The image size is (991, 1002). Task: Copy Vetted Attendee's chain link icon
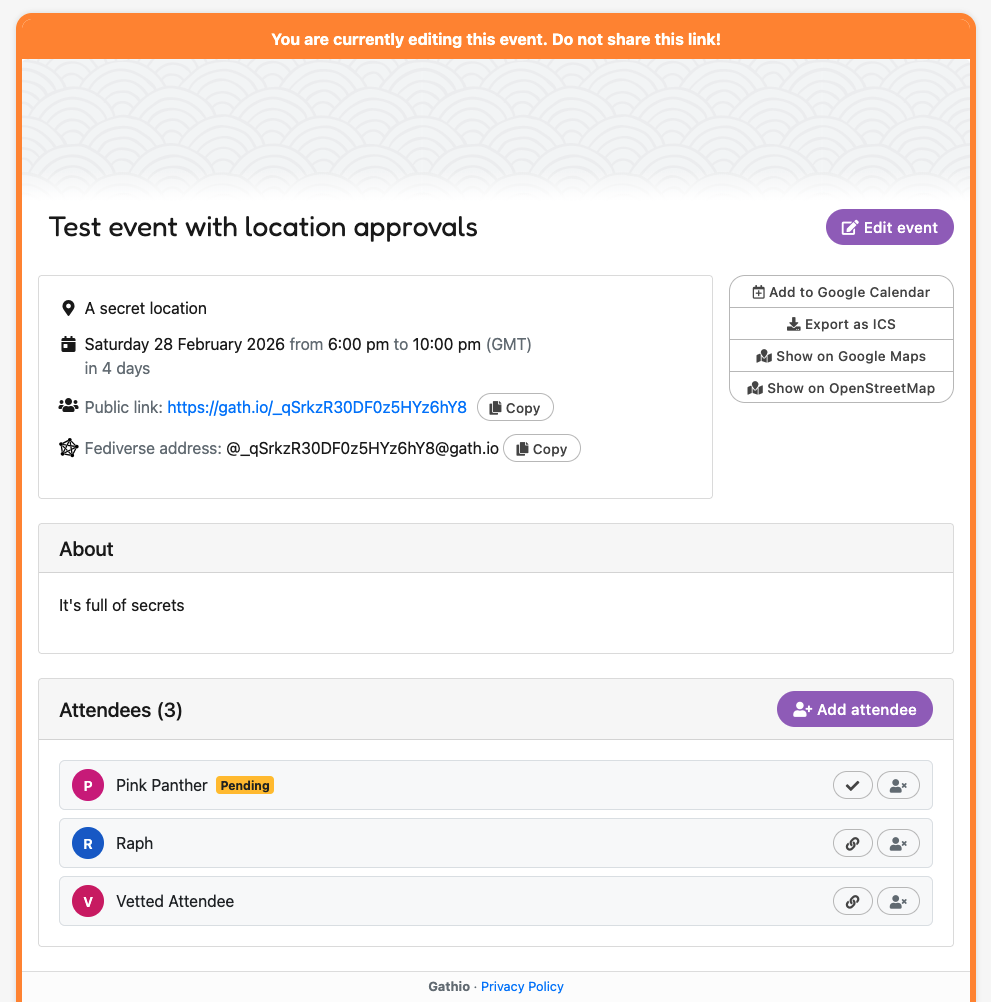852,901
